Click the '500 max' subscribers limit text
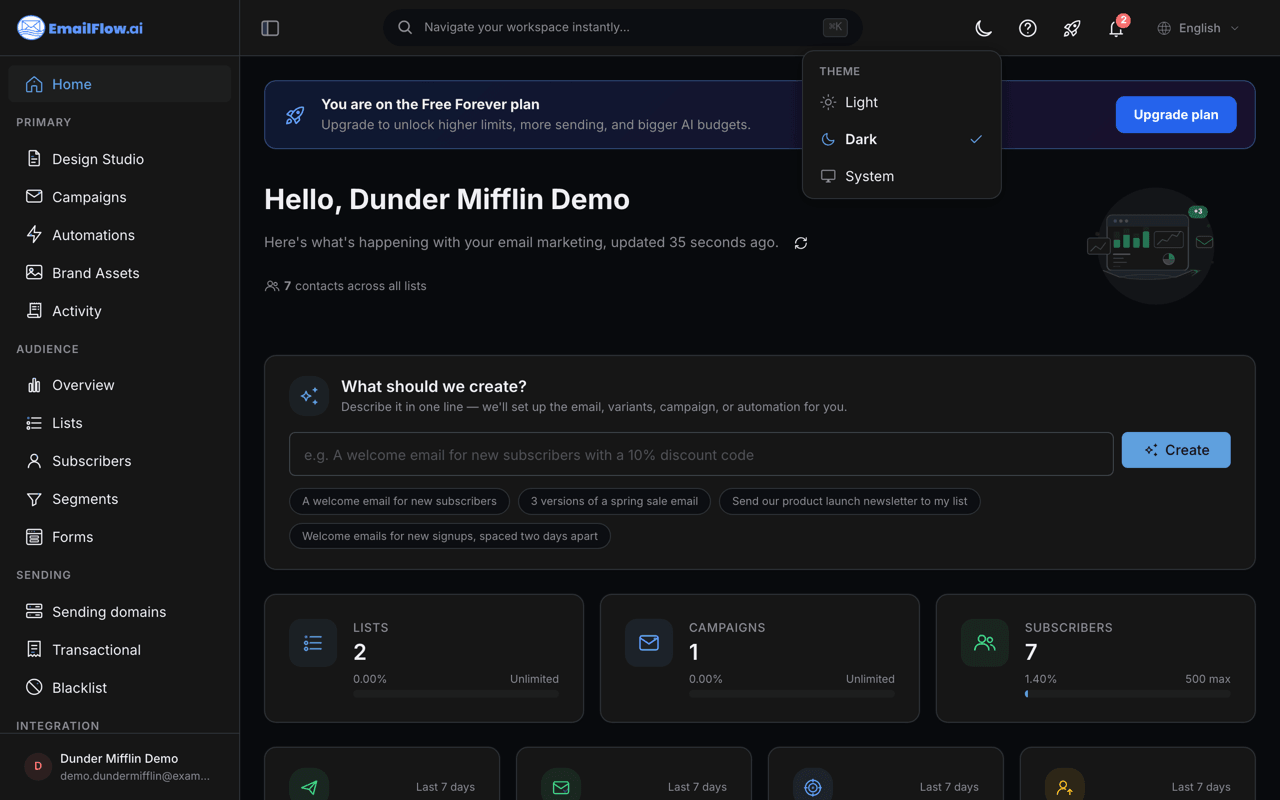The width and height of the screenshot is (1280, 800). pyautogui.click(x=1207, y=679)
